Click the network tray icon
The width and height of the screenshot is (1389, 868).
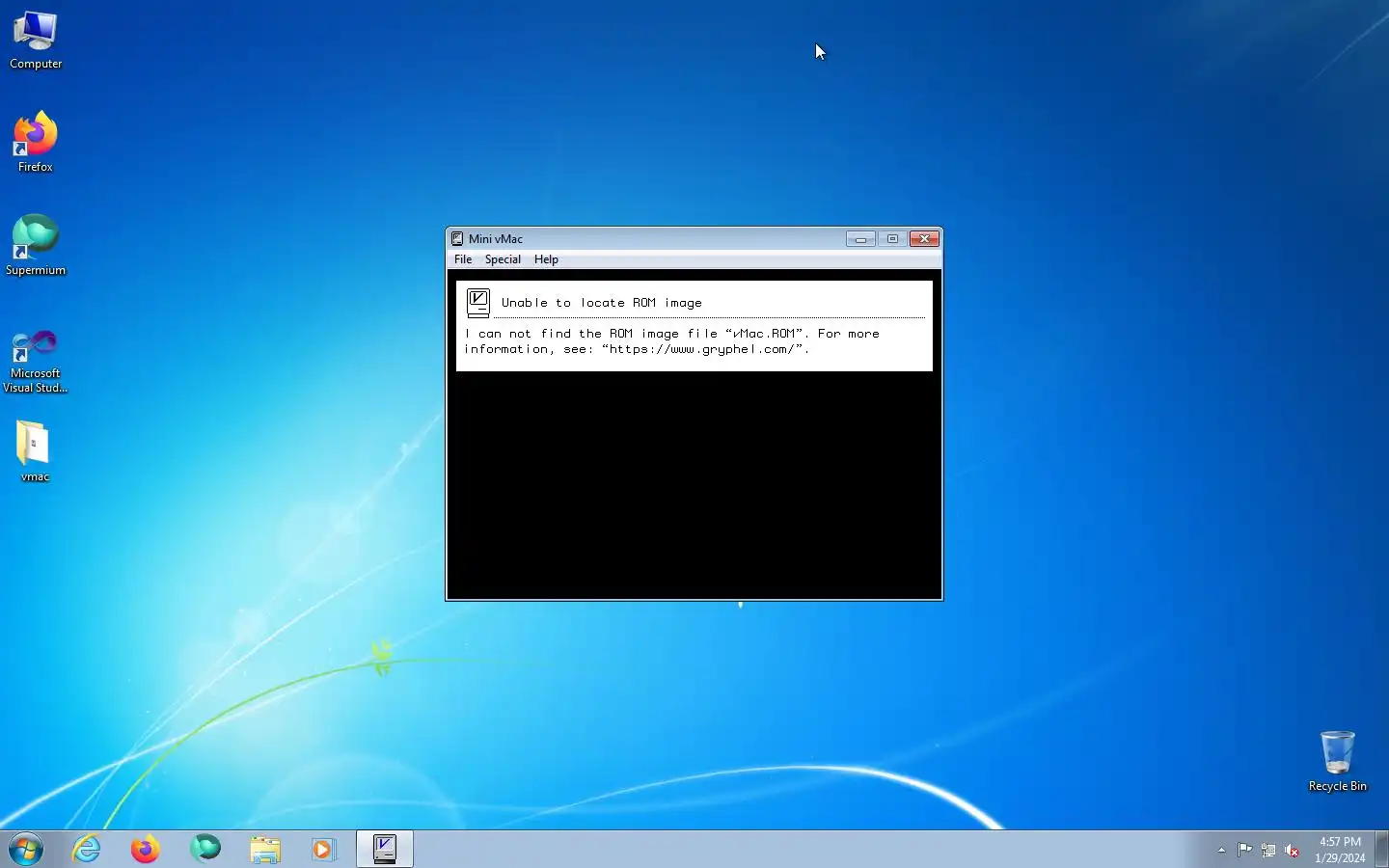1268,850
